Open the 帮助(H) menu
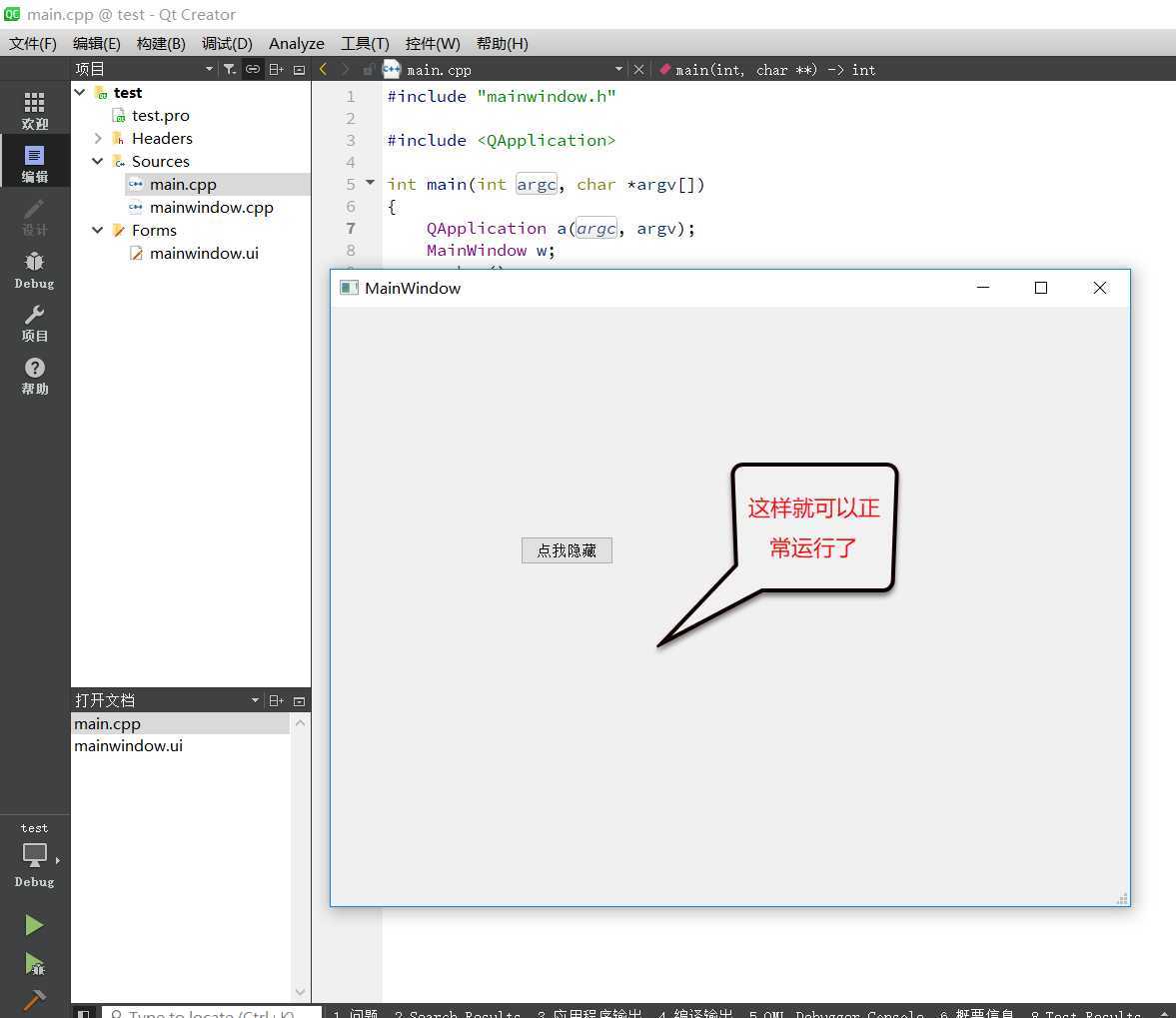Image resolution: width=1176 pixels, height=1018 pixels. [503, 44]
